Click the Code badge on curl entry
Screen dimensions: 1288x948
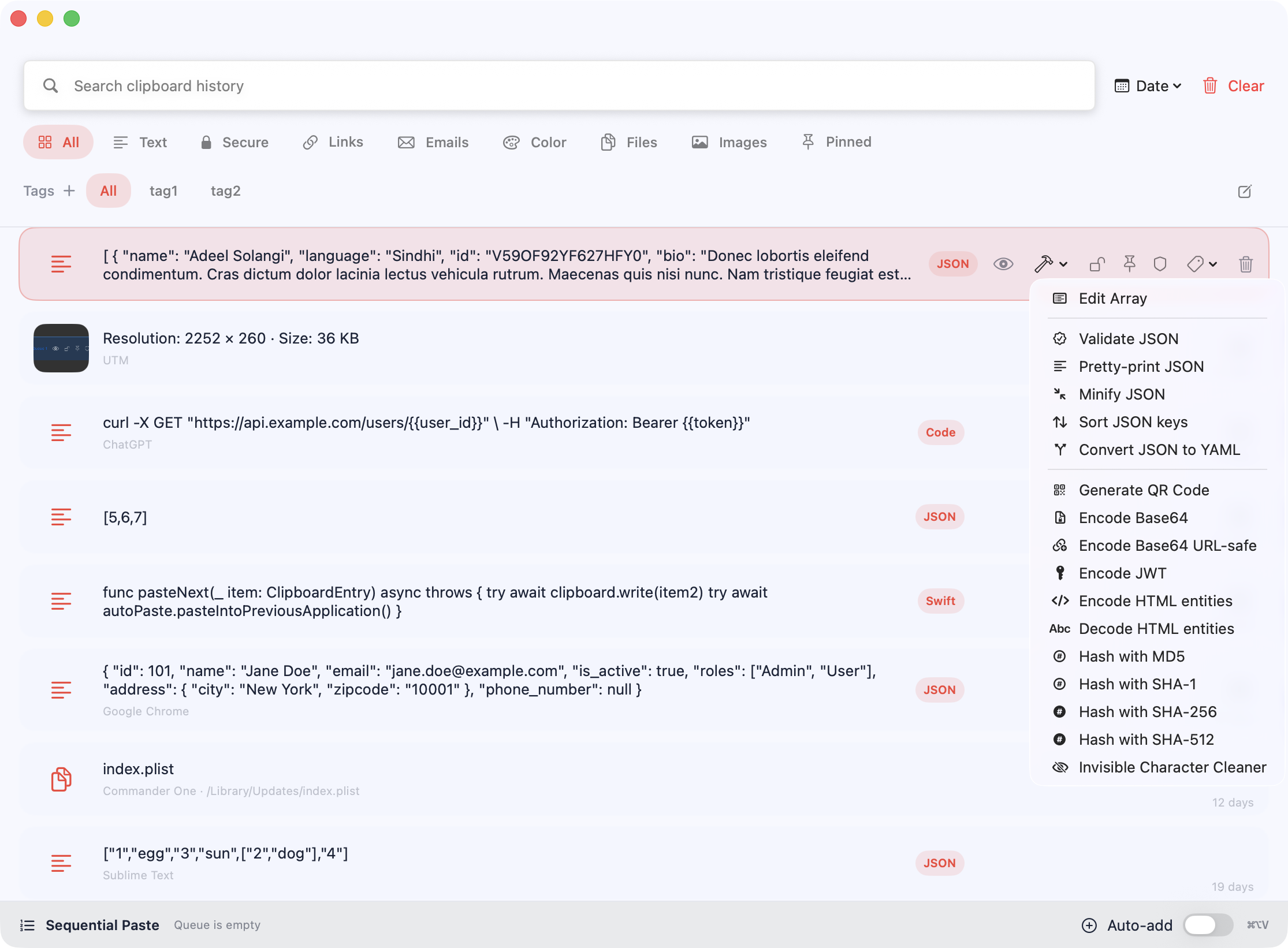tap(940, 432)
